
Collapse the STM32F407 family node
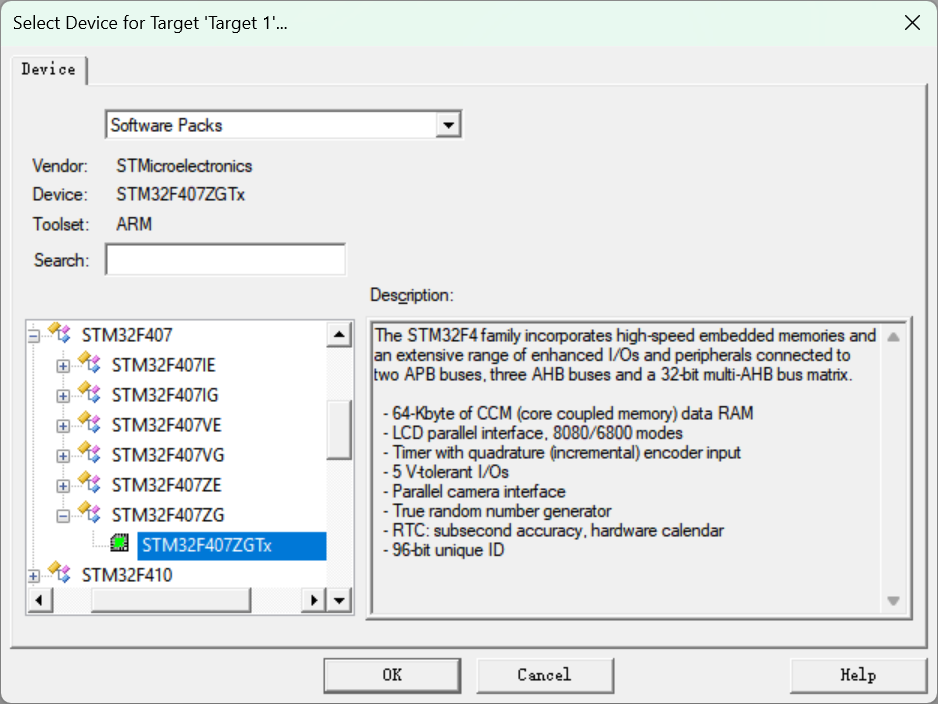[x=34, y=336]
